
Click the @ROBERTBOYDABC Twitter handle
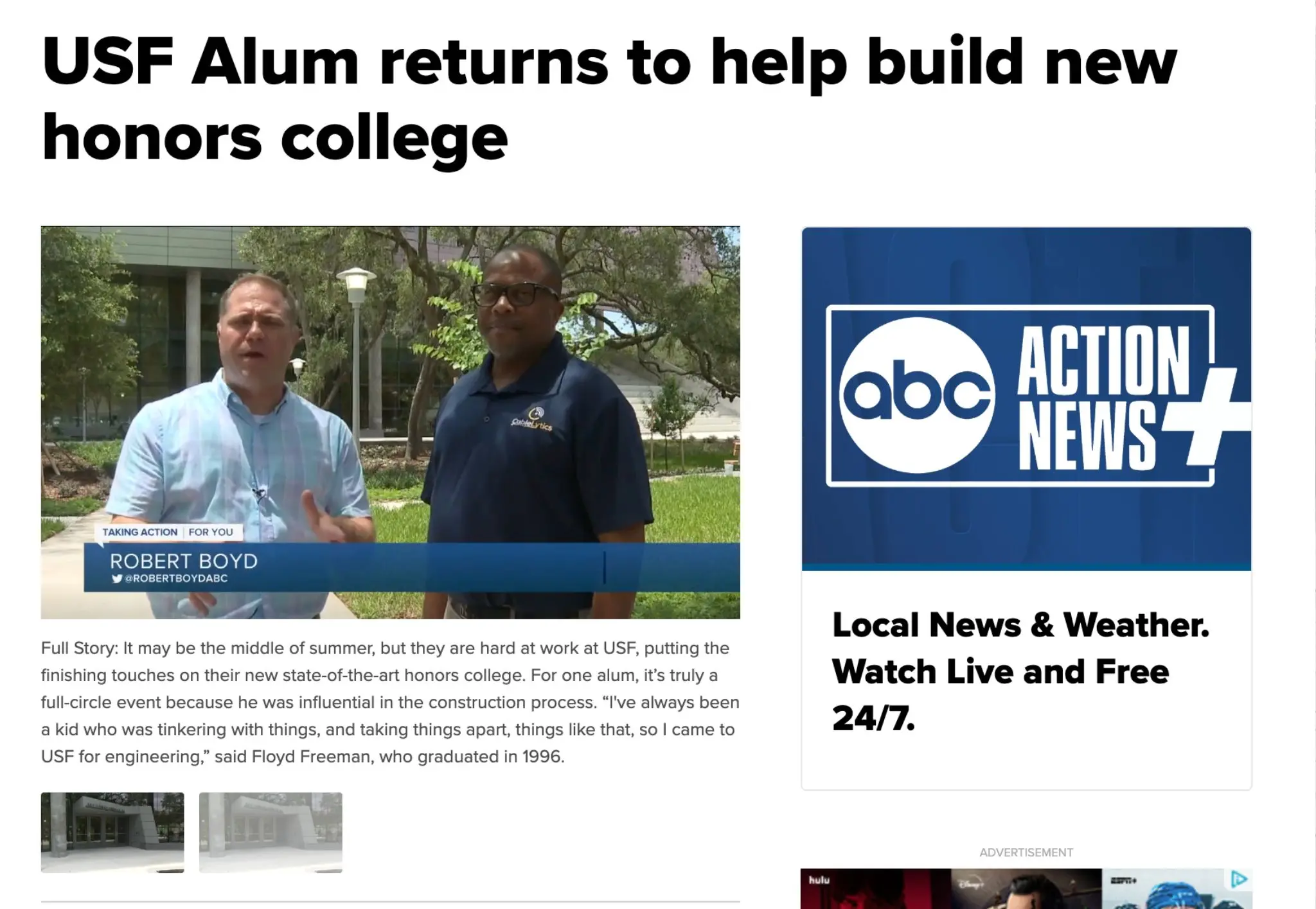click(176, 578)
